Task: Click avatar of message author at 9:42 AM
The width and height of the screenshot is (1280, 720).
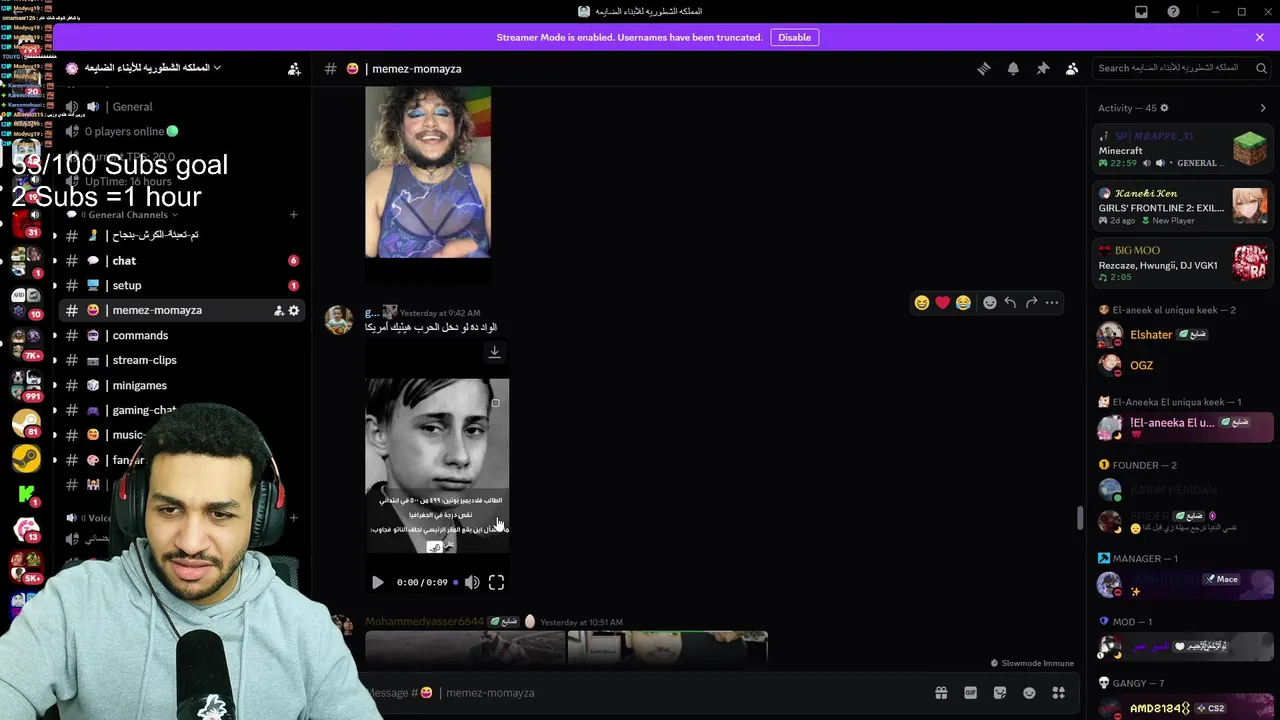Action: tap(339, 320)
